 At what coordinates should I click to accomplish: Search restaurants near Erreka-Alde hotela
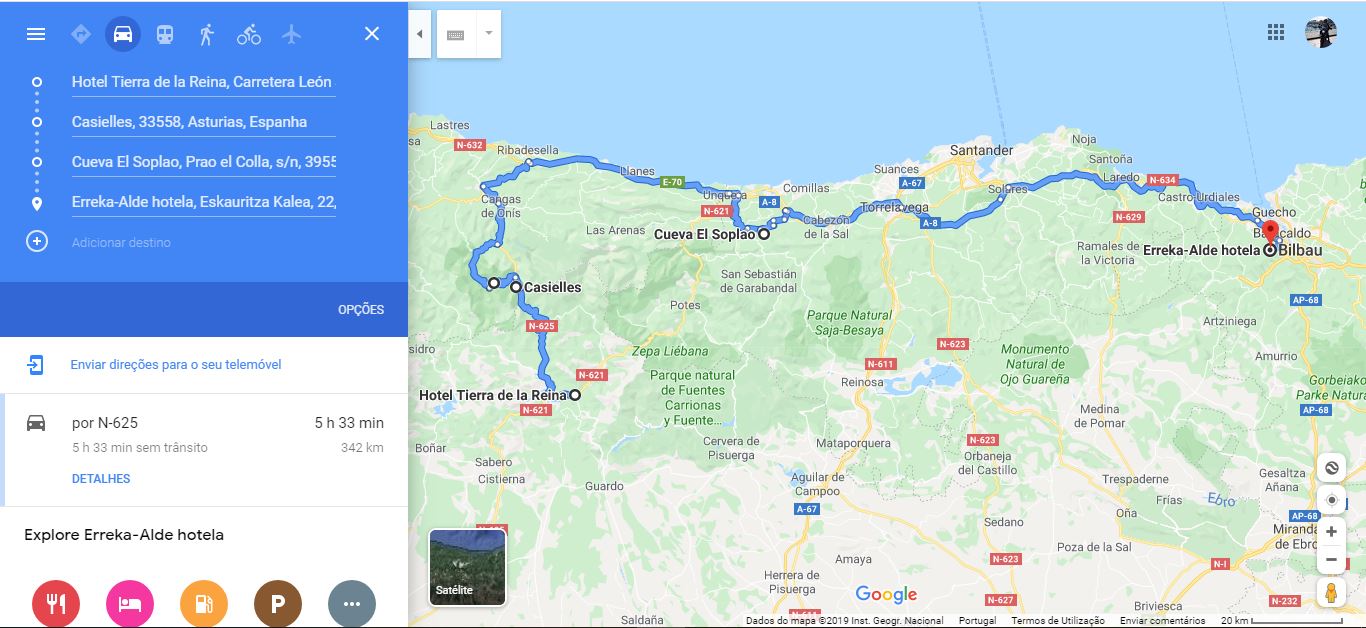click(x=56, y=604)
